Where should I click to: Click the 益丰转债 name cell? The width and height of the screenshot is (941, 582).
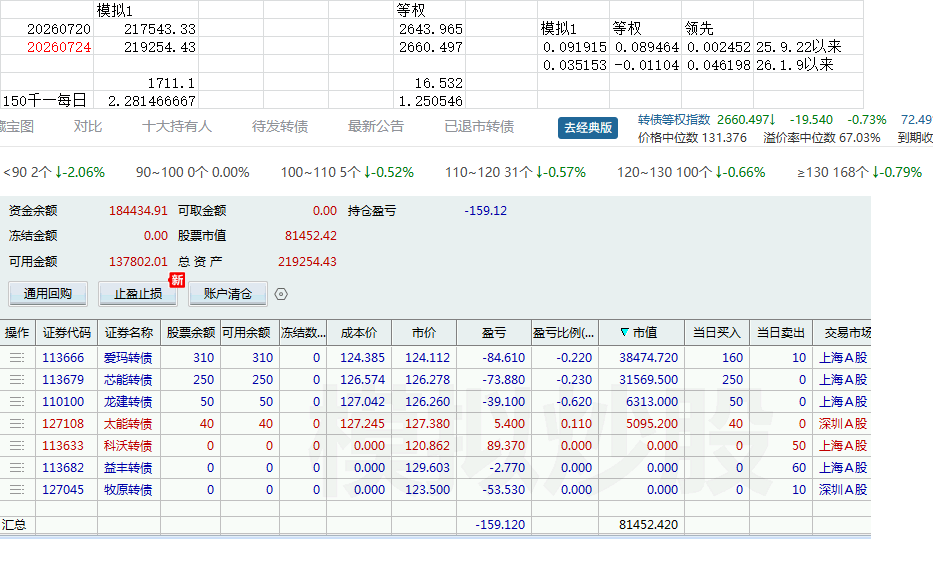click(x=128, y=467)
